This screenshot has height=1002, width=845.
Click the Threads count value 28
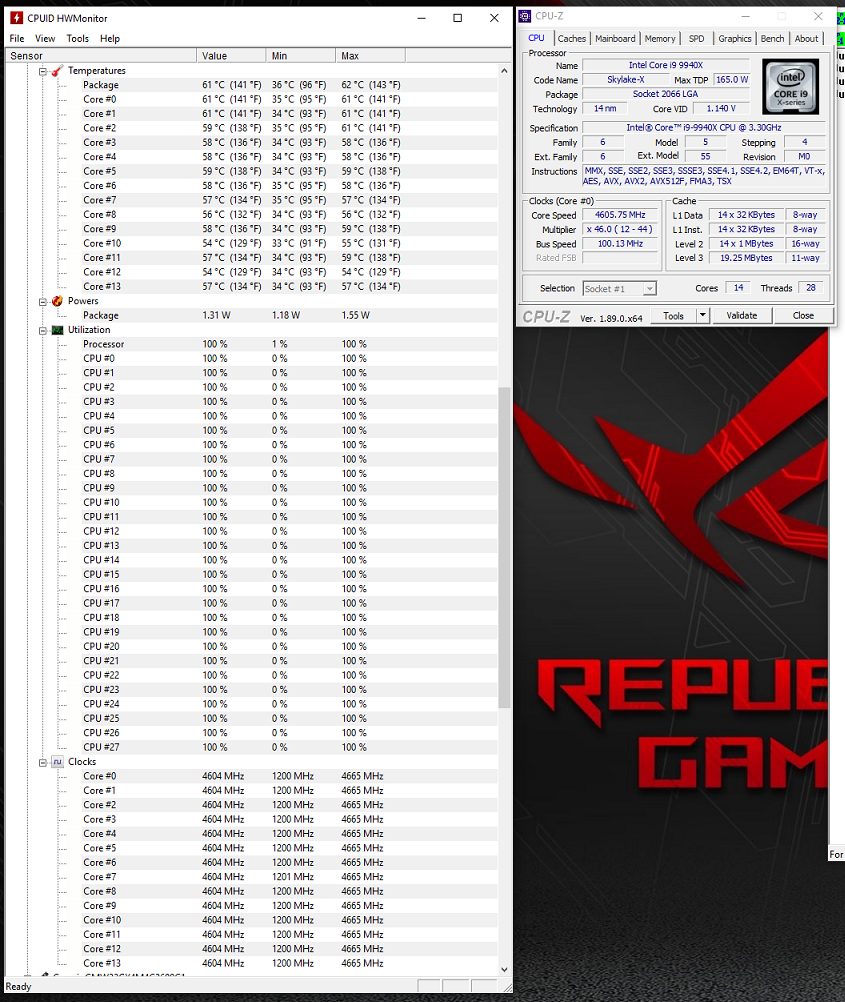810,288
